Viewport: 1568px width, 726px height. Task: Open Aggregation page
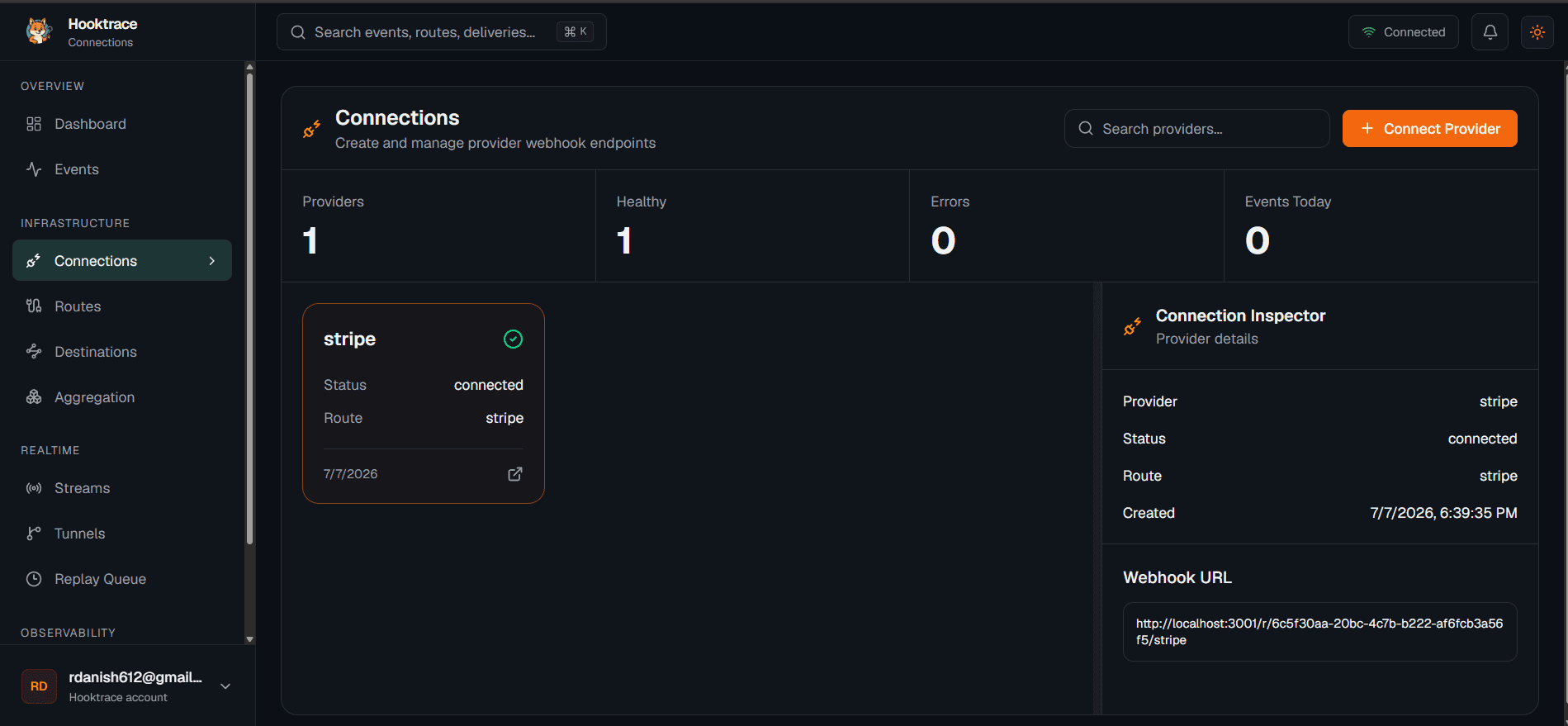122,397
